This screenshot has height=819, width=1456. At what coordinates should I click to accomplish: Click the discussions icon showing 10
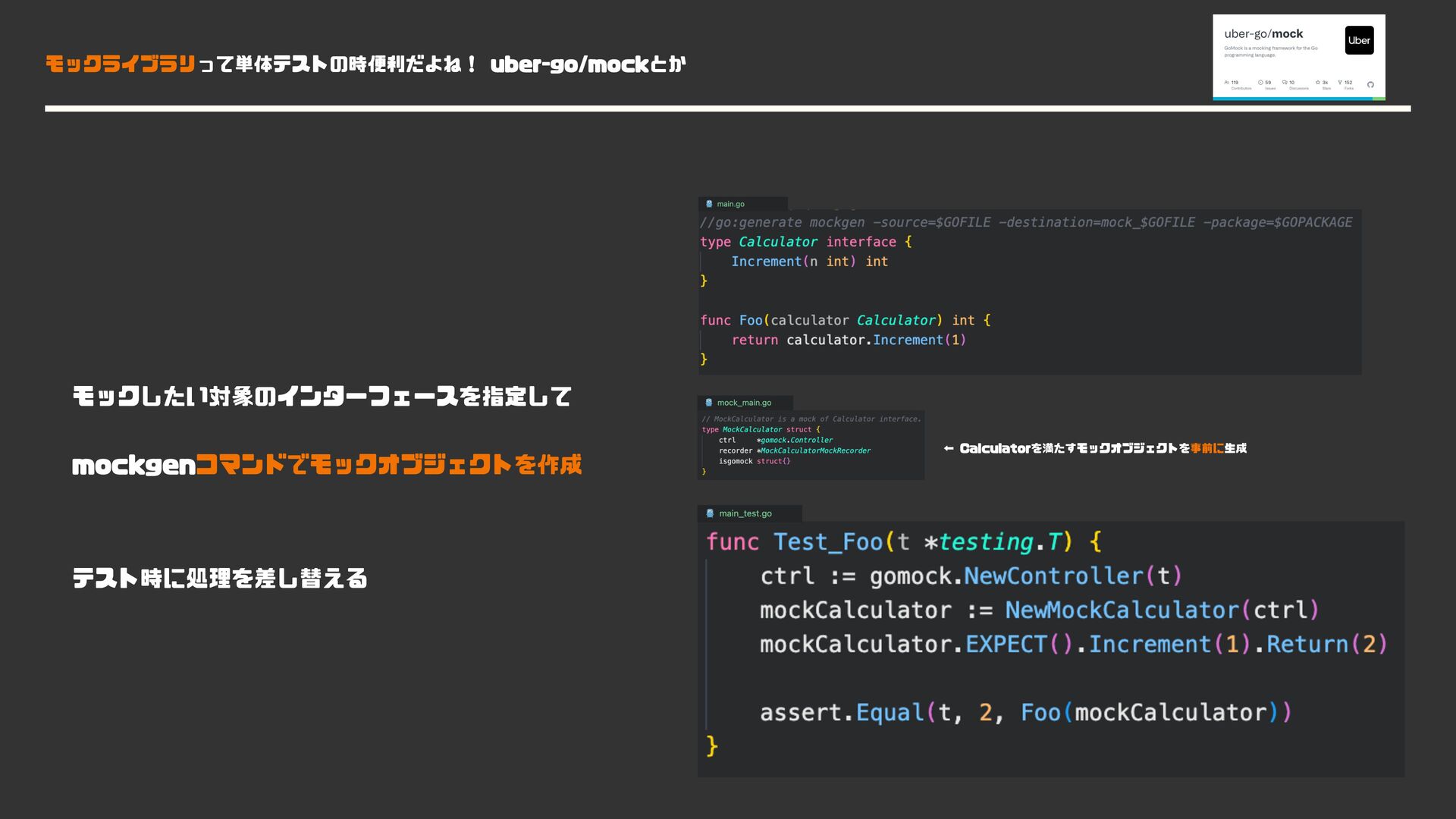pos(1285,82)
